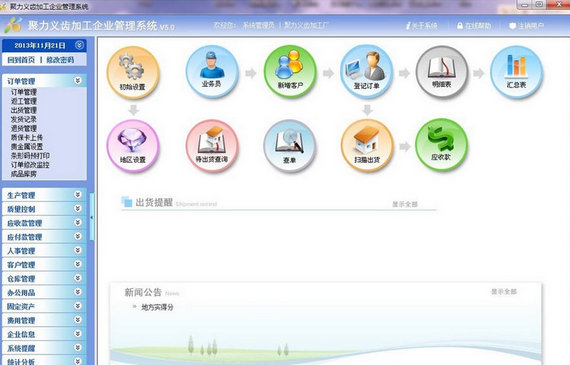The height and width of the screenshot is (365, 570).
Task: Expand the 应收款管理 section
Action: 44,223
